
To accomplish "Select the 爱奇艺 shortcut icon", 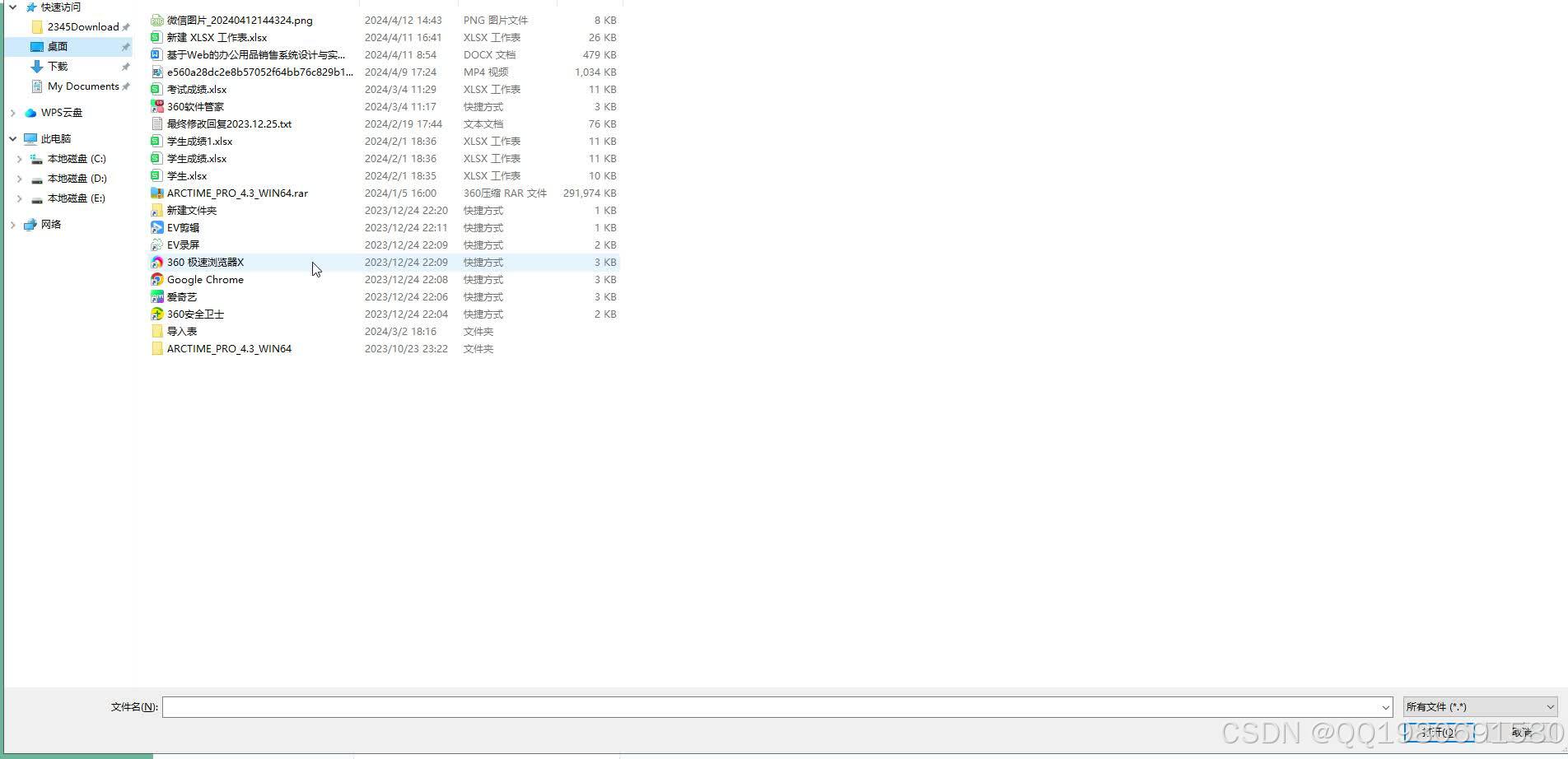I will (157, 296).
